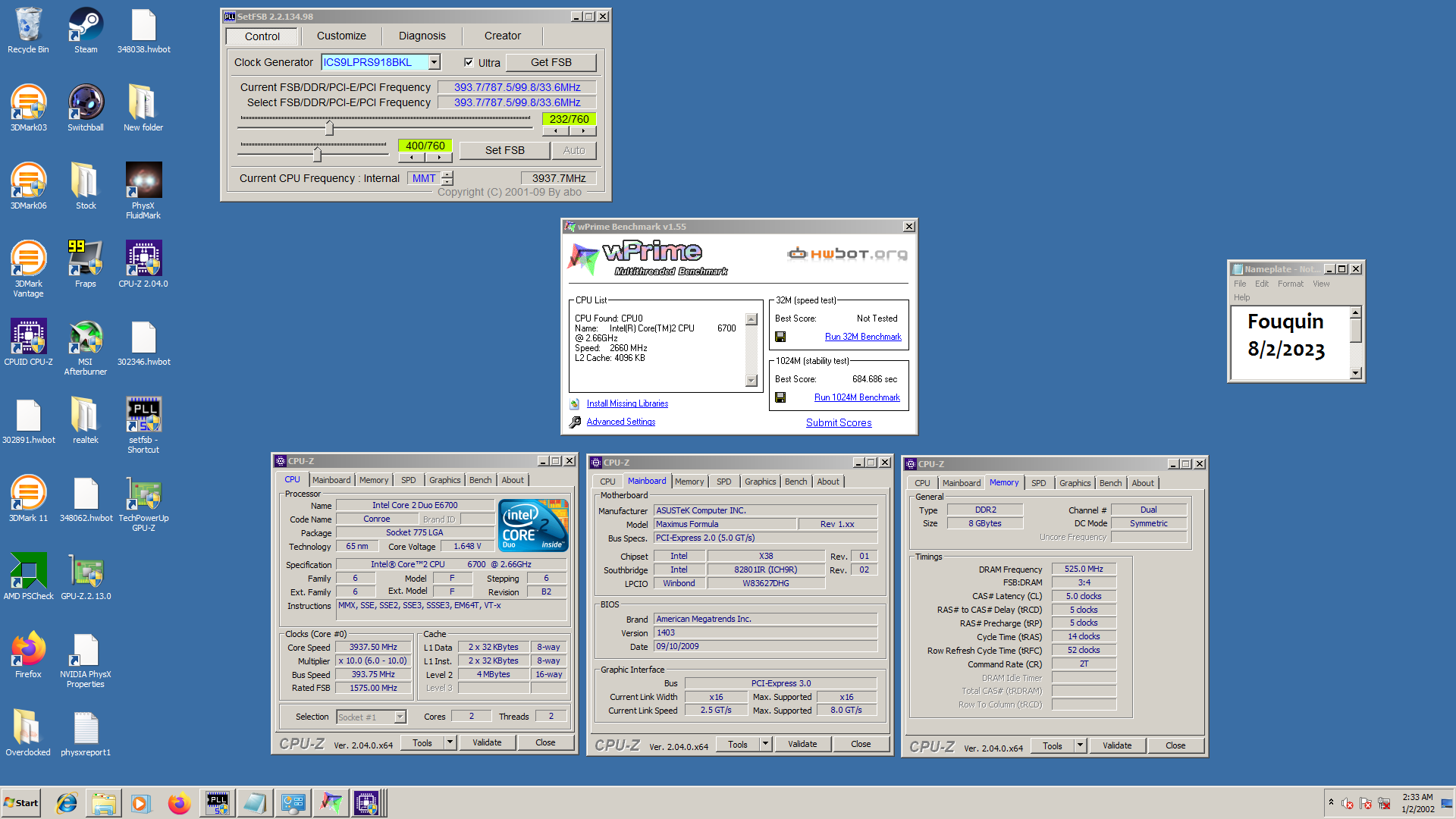Launch GPU-Z.2.13.0 from desktop

pyautogui.click(x=86, y=577)
